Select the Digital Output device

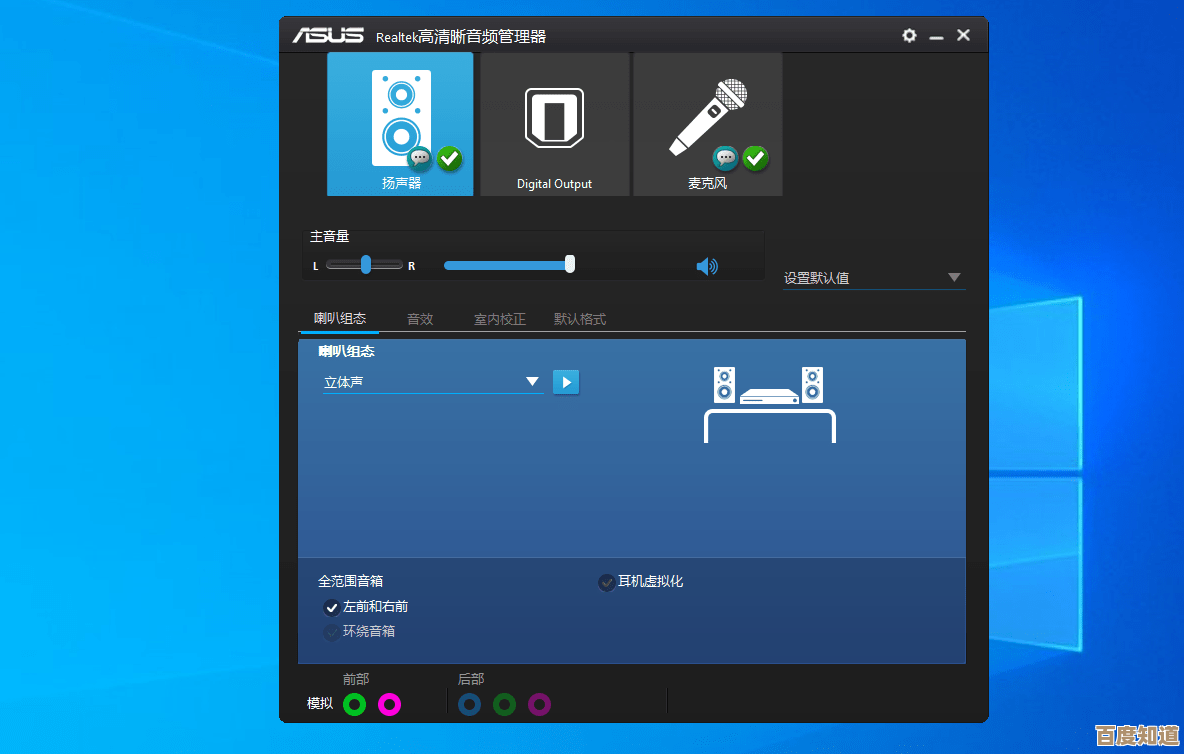[x=554, y=120]
